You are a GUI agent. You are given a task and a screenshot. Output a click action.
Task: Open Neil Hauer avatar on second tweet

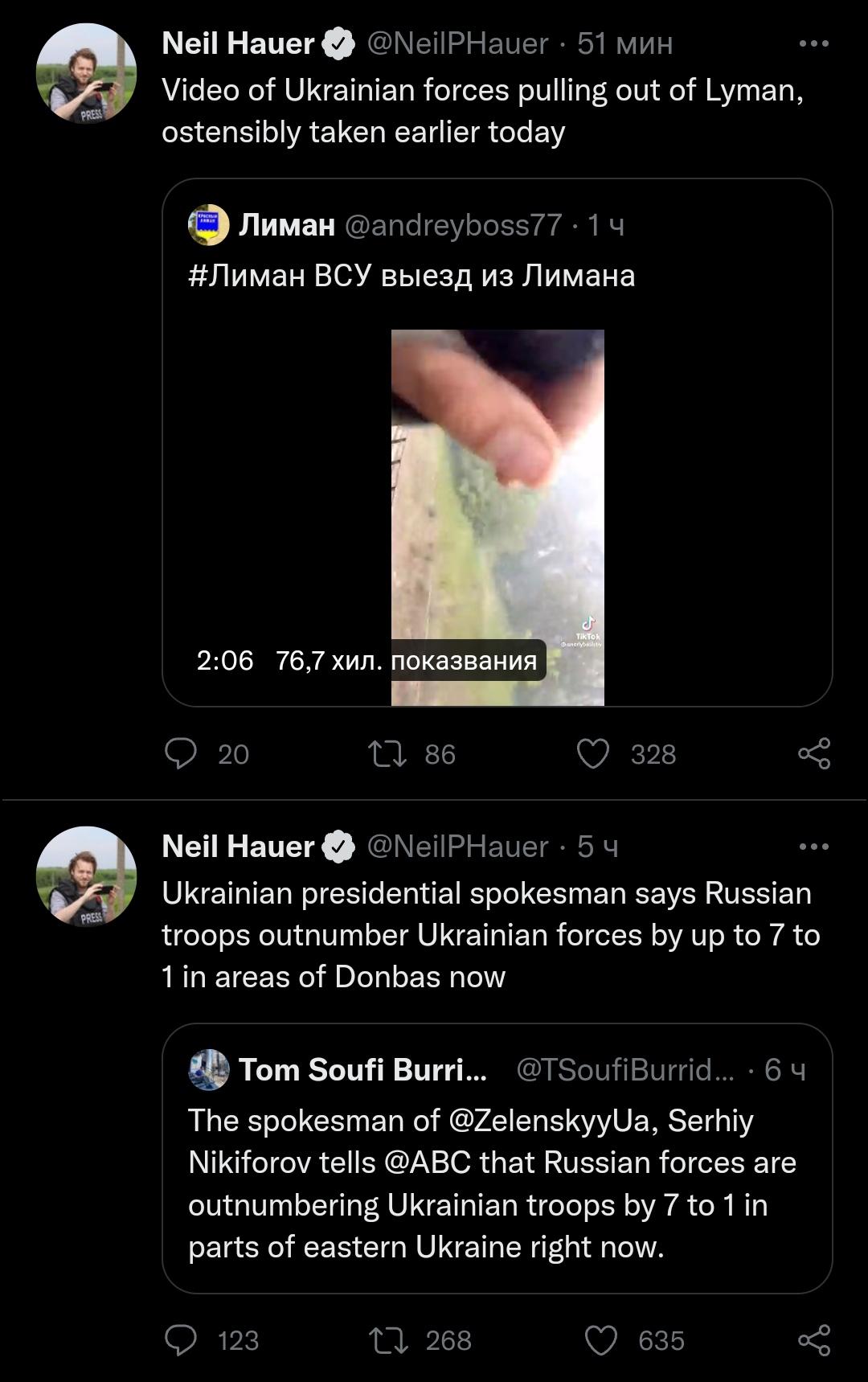(86, 877)
